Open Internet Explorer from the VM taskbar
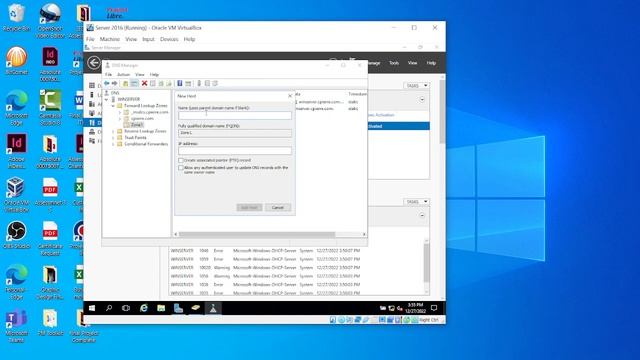This screenshot has width=640, height=360. (x=144, y=308)
